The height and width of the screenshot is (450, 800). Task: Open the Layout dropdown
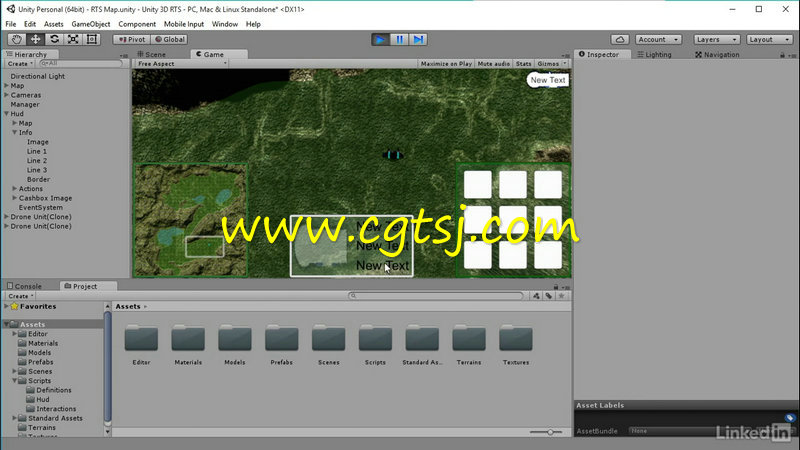769,39
